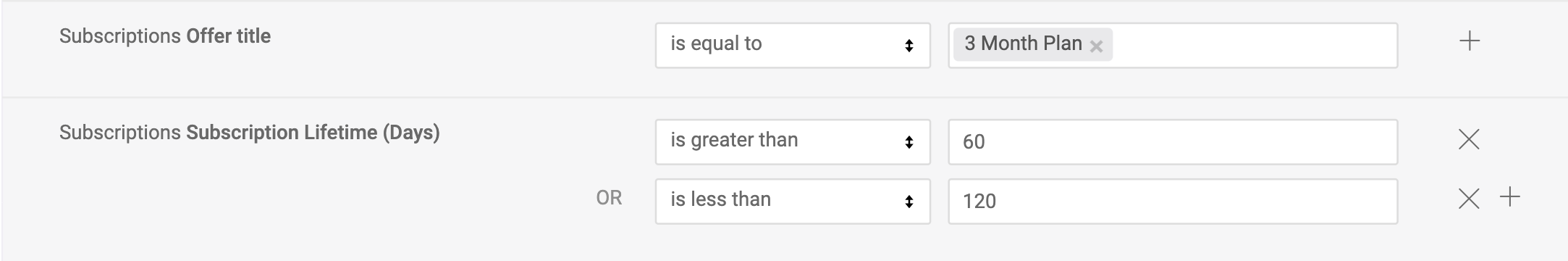Click 'Subscriptions' prefix before Offer title

(x=120, y=36)
